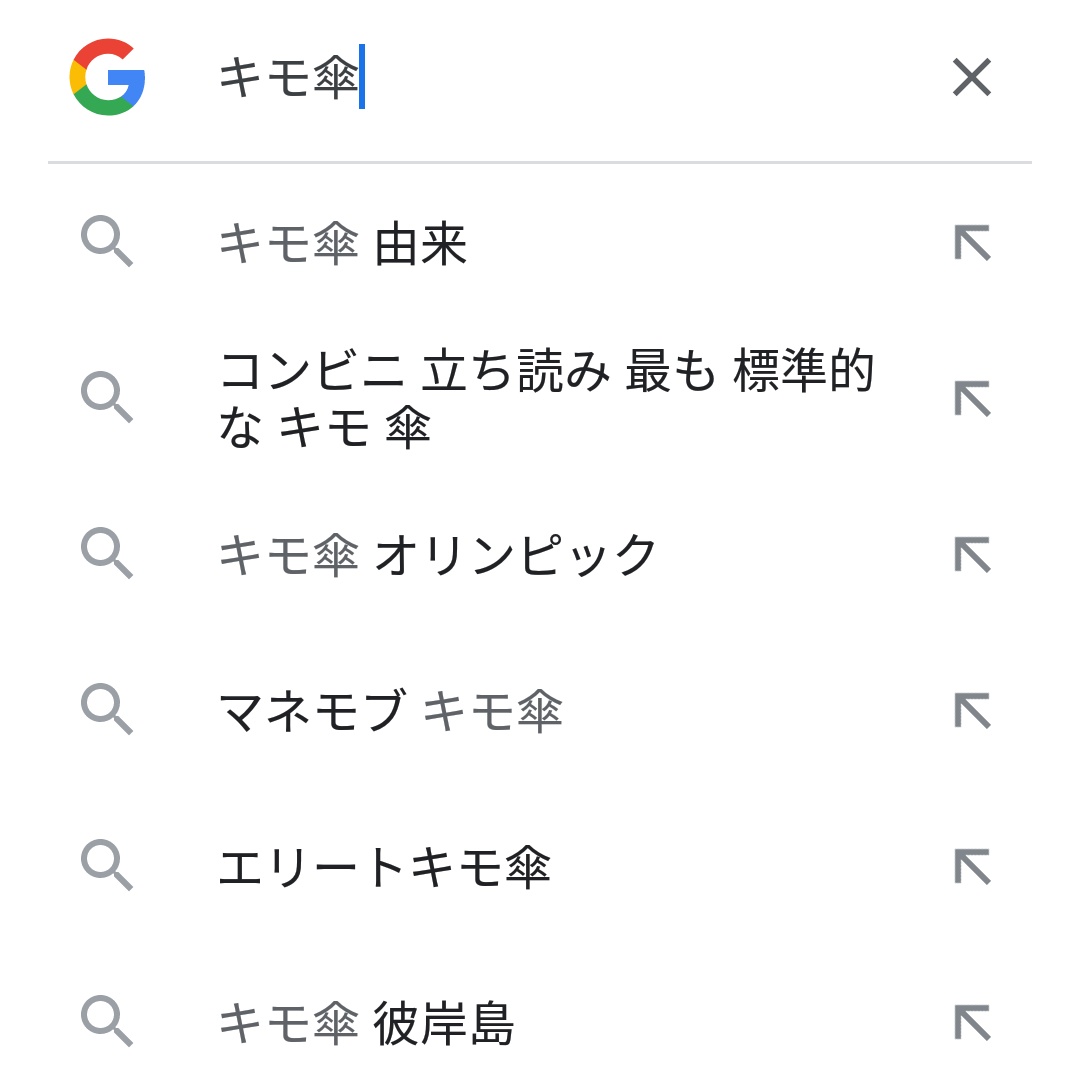Tap suggestion キモ傘 彼岸島

click(x=366, y=1023)
